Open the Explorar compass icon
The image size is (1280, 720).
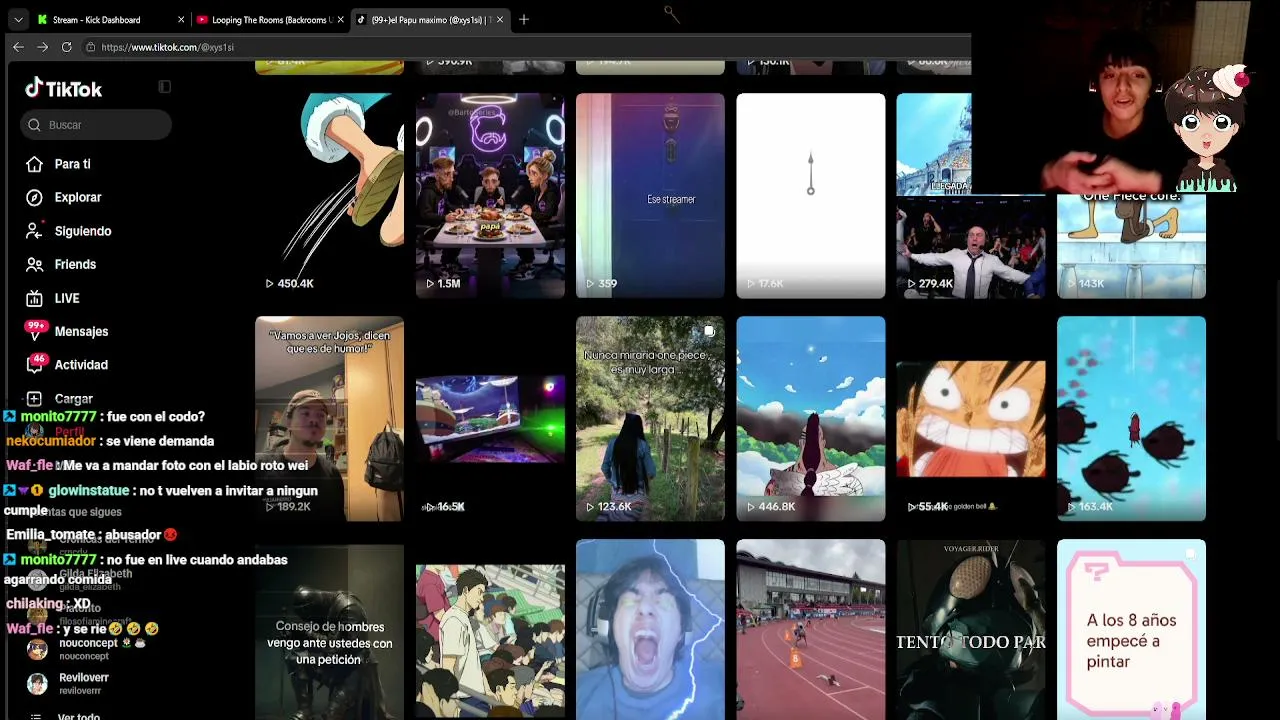point(35,198)
